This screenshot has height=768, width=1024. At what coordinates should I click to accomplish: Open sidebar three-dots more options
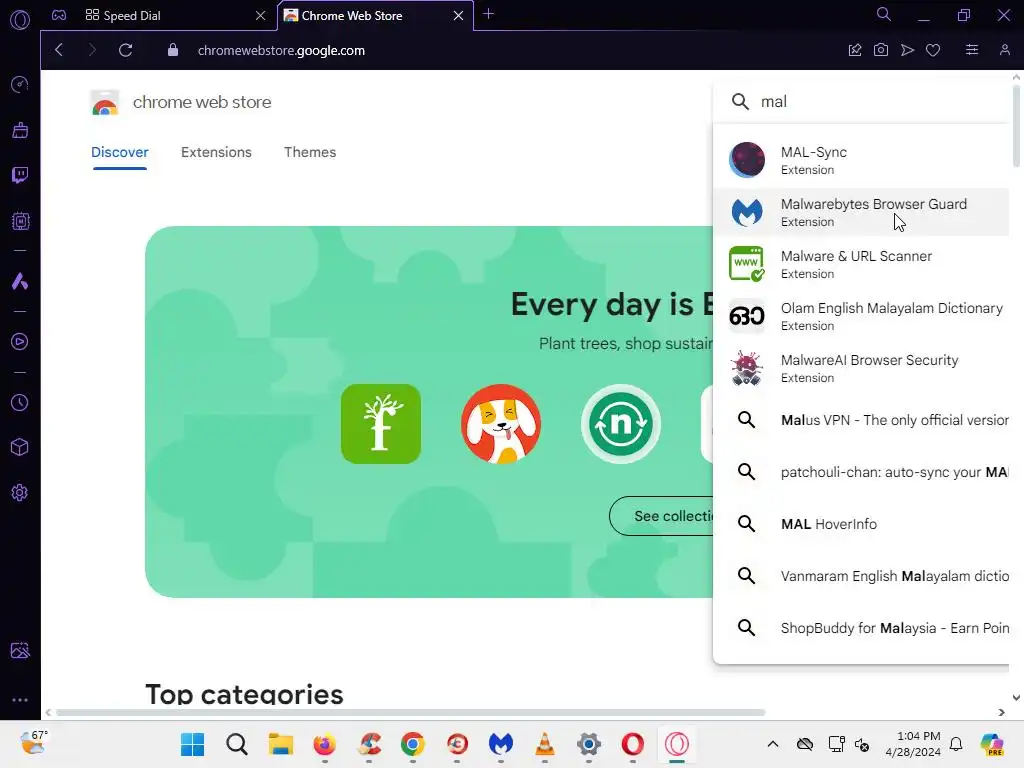click(20, 699)
